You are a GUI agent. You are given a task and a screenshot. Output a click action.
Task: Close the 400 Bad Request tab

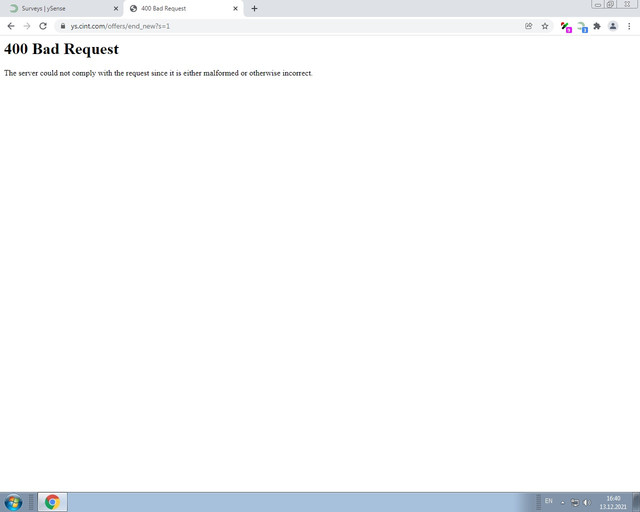tap(236, 8)
